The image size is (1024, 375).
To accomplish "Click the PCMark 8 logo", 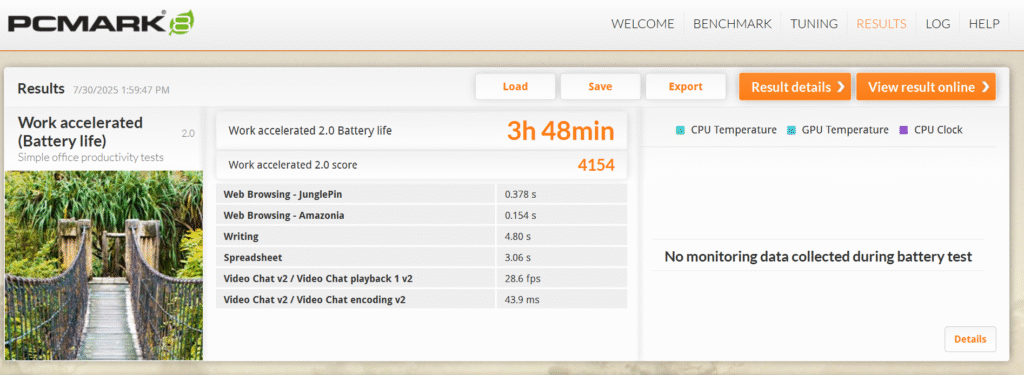I will click(x=101, y=23).
